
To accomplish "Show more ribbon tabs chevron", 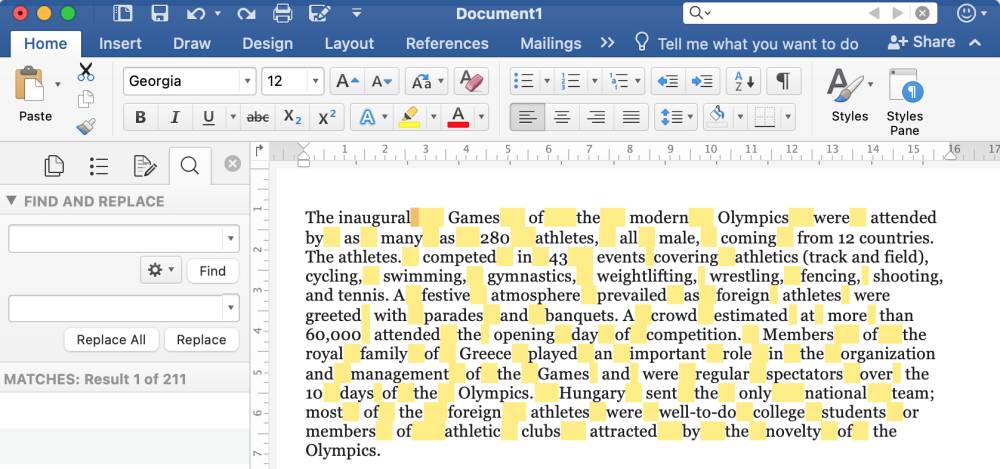I will pos(607,43).
